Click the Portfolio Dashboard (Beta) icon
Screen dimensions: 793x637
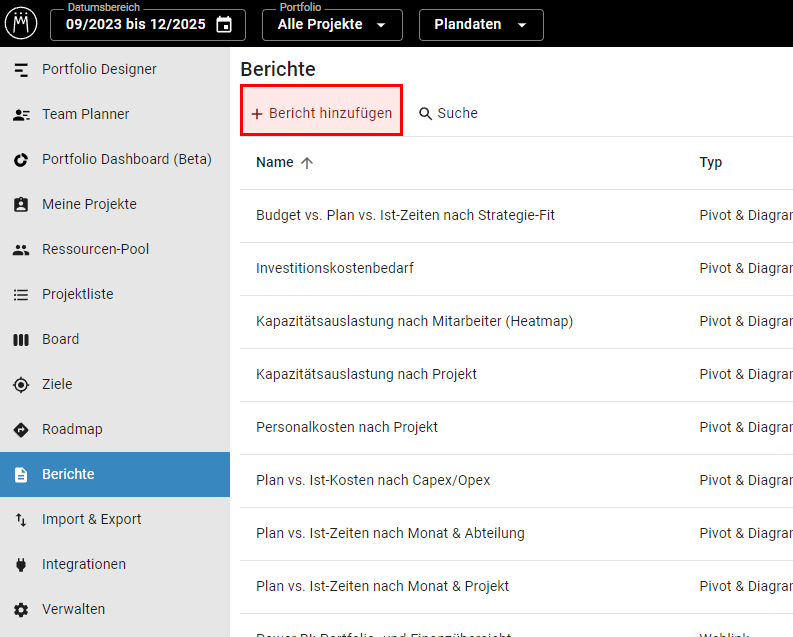coord(21,160)
